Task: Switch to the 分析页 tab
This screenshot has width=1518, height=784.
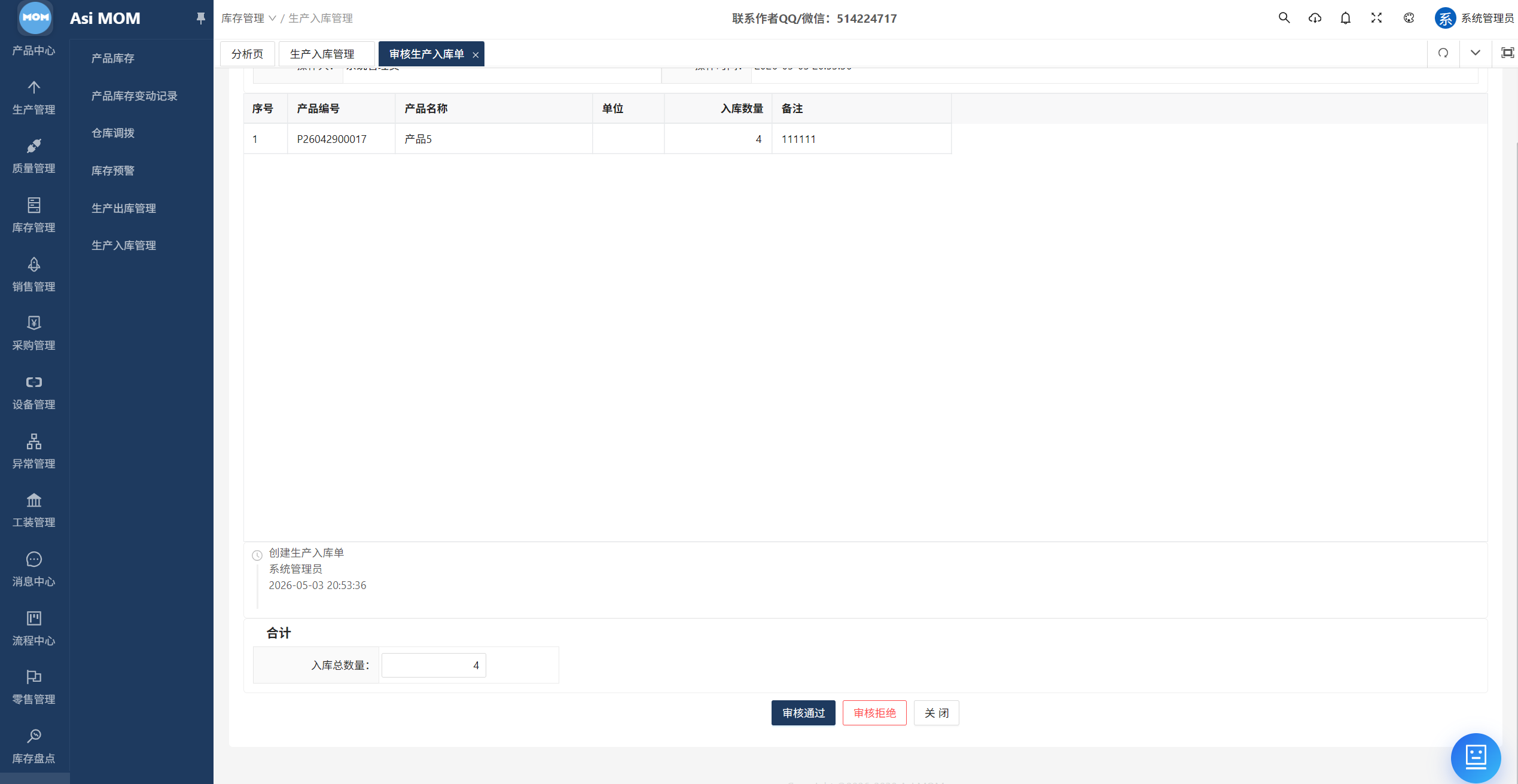Action: (x=248, y=54)
